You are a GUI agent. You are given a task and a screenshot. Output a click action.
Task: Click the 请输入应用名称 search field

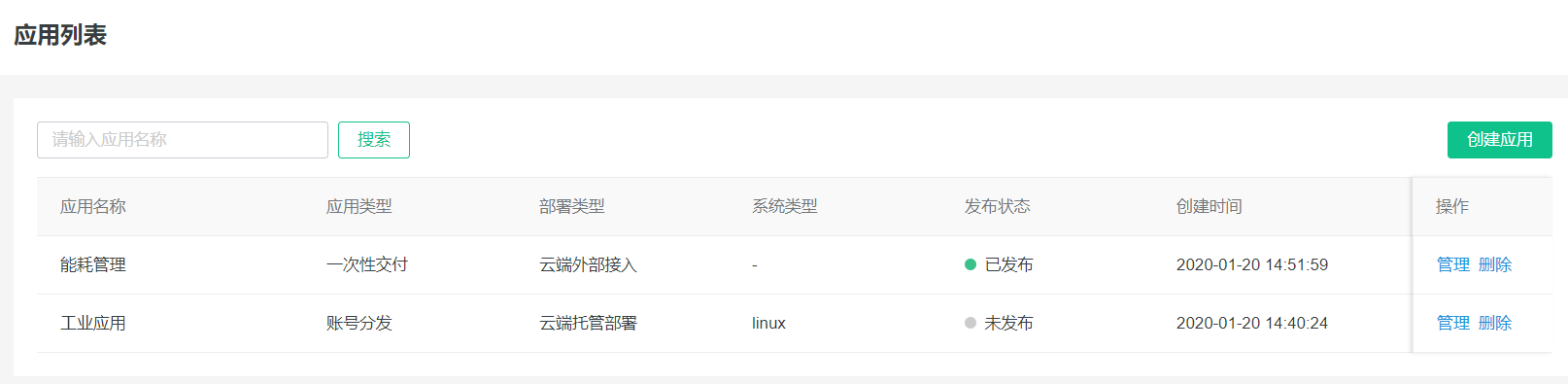pyautogui.click(x=183, y=140)
